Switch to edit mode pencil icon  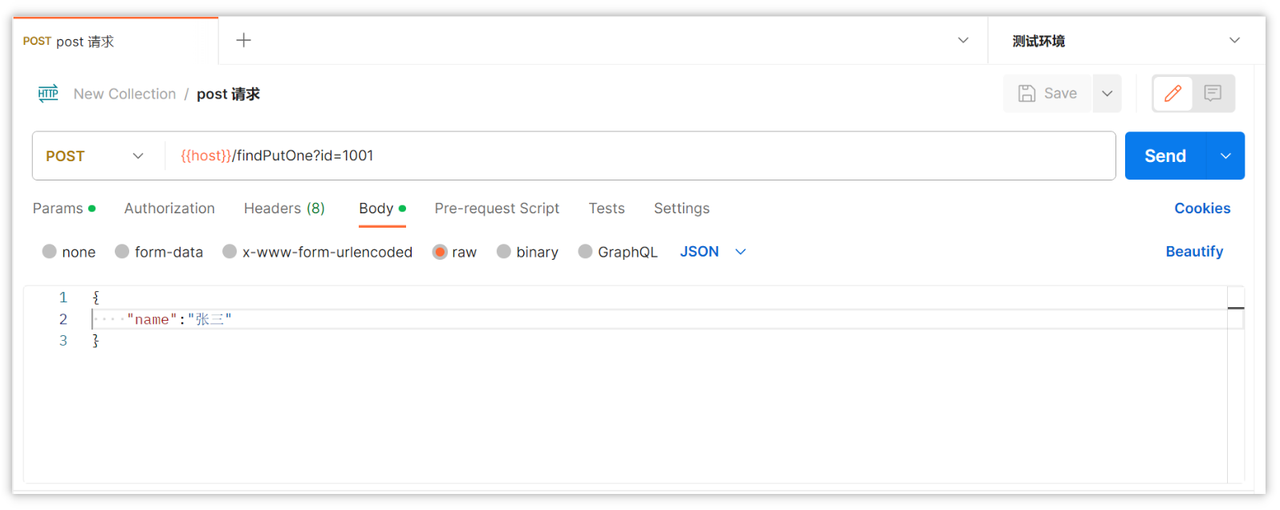(x=1174, y=93)
